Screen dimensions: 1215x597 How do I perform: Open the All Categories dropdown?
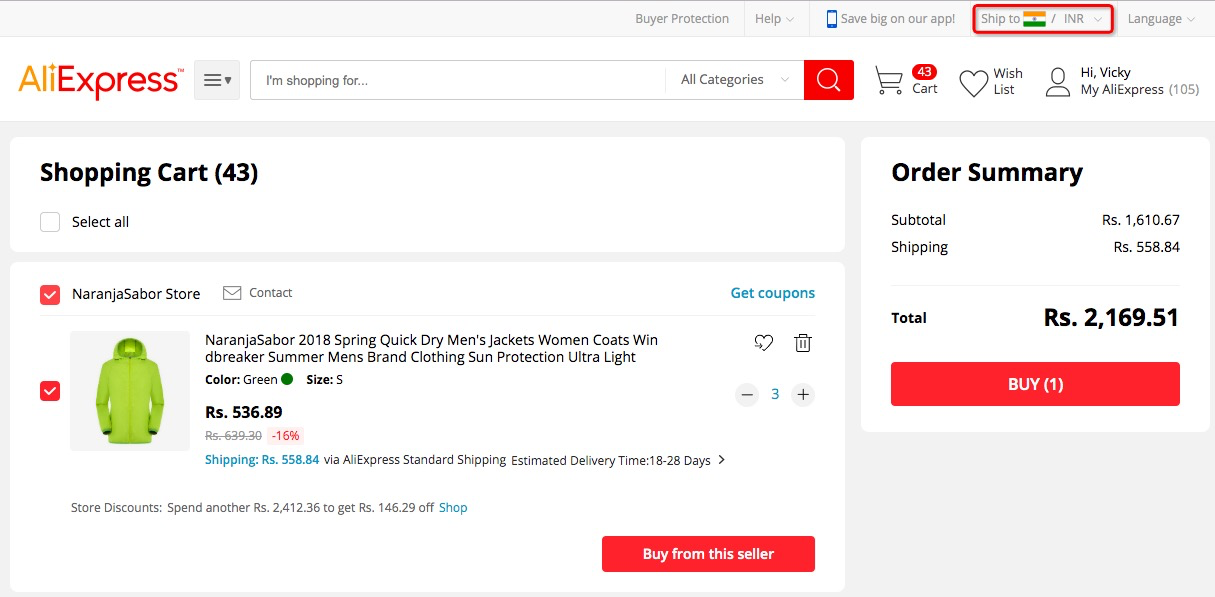735,80
